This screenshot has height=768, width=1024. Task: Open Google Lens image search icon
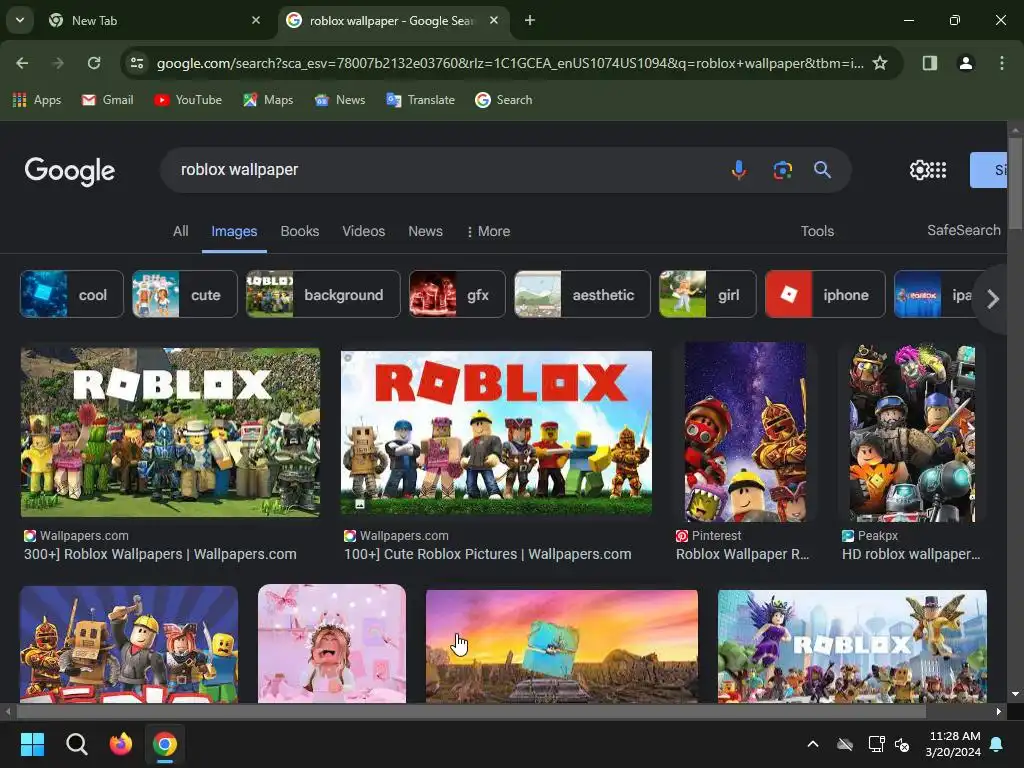(782, 170)
